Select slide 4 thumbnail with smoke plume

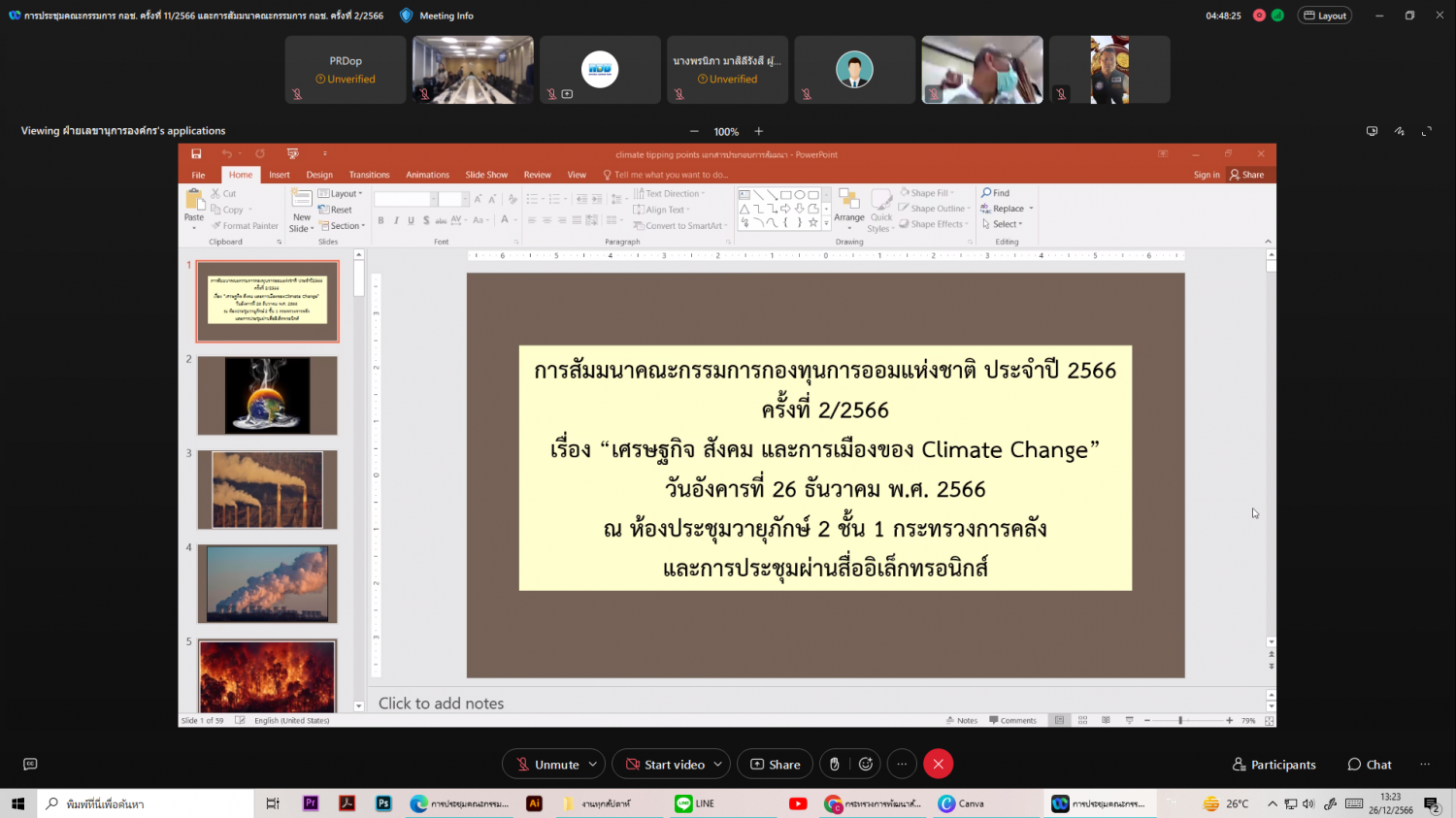[x=268, y=583]
